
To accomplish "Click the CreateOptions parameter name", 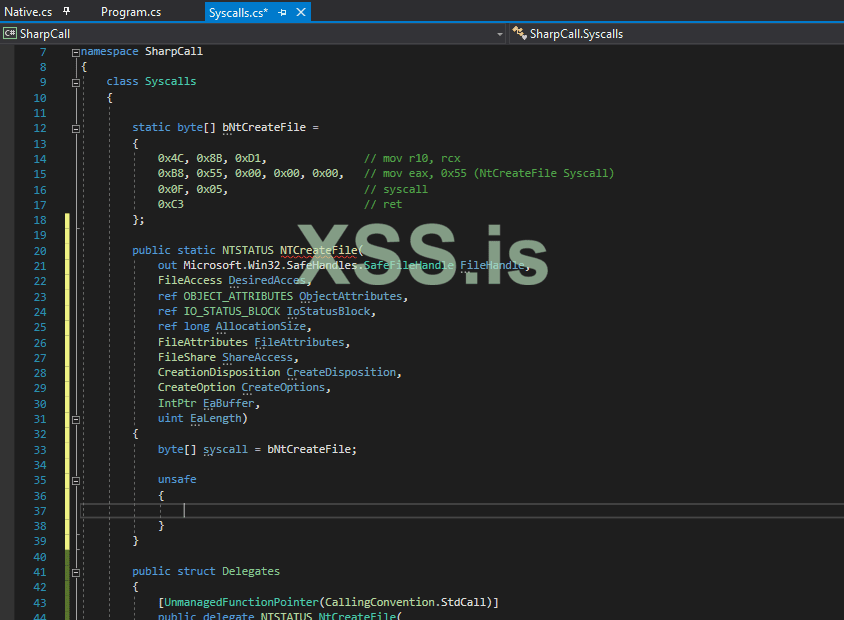I will pyautogui.click(x=283, y=387).
